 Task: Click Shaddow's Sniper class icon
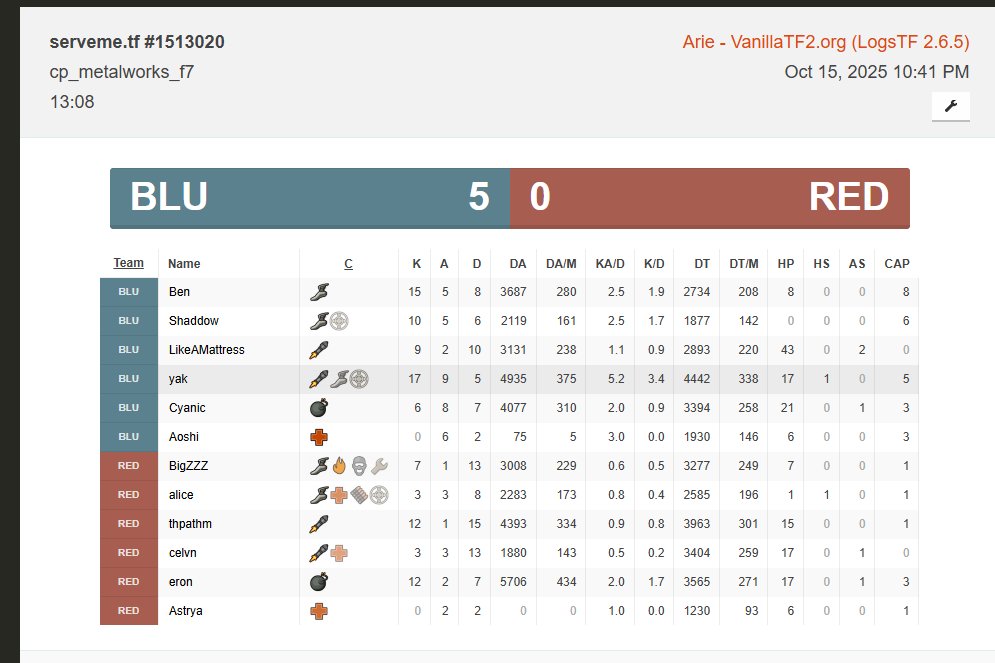(340, 321)
